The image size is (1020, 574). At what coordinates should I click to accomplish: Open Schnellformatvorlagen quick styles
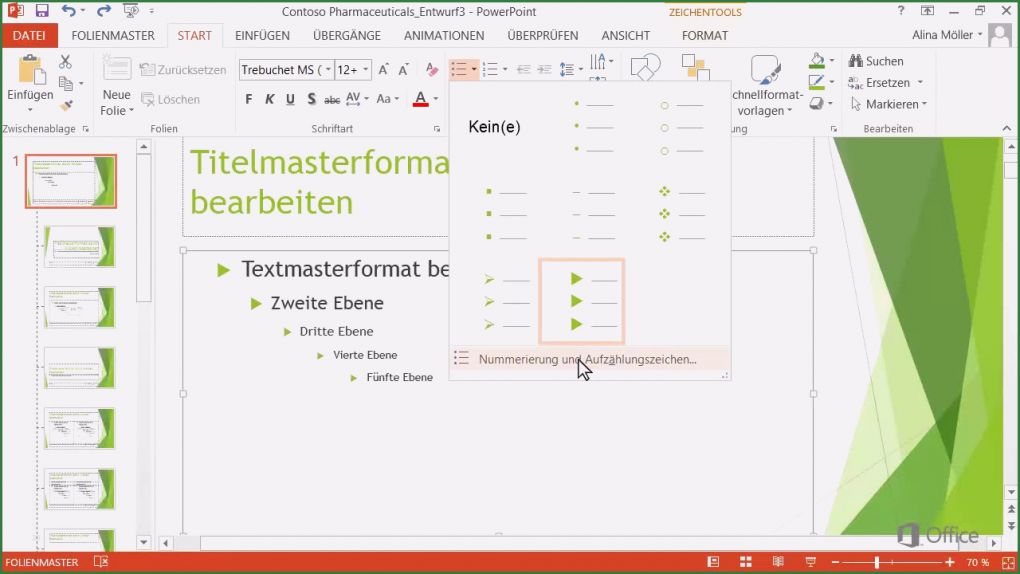pyautogui.click(x=766, y=85)
